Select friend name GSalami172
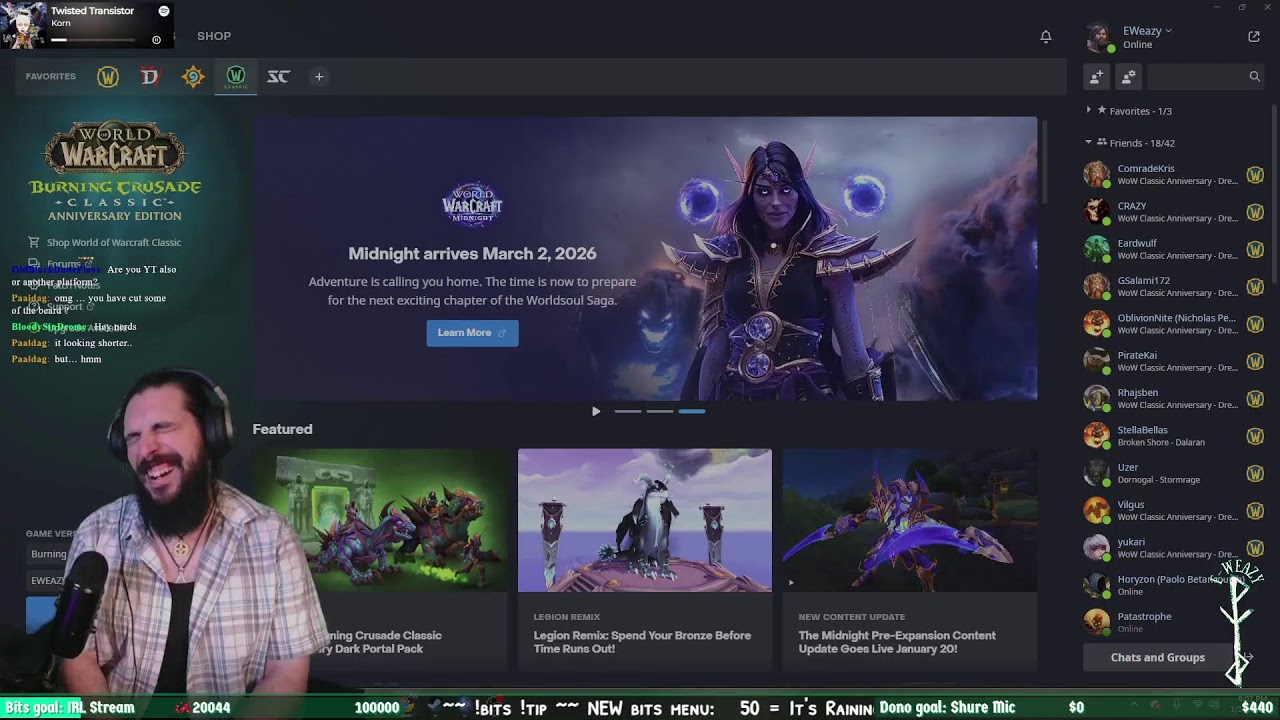The width and height of the screenshot is (1280, 720). pyautogui.click(x=1144, y=281)
